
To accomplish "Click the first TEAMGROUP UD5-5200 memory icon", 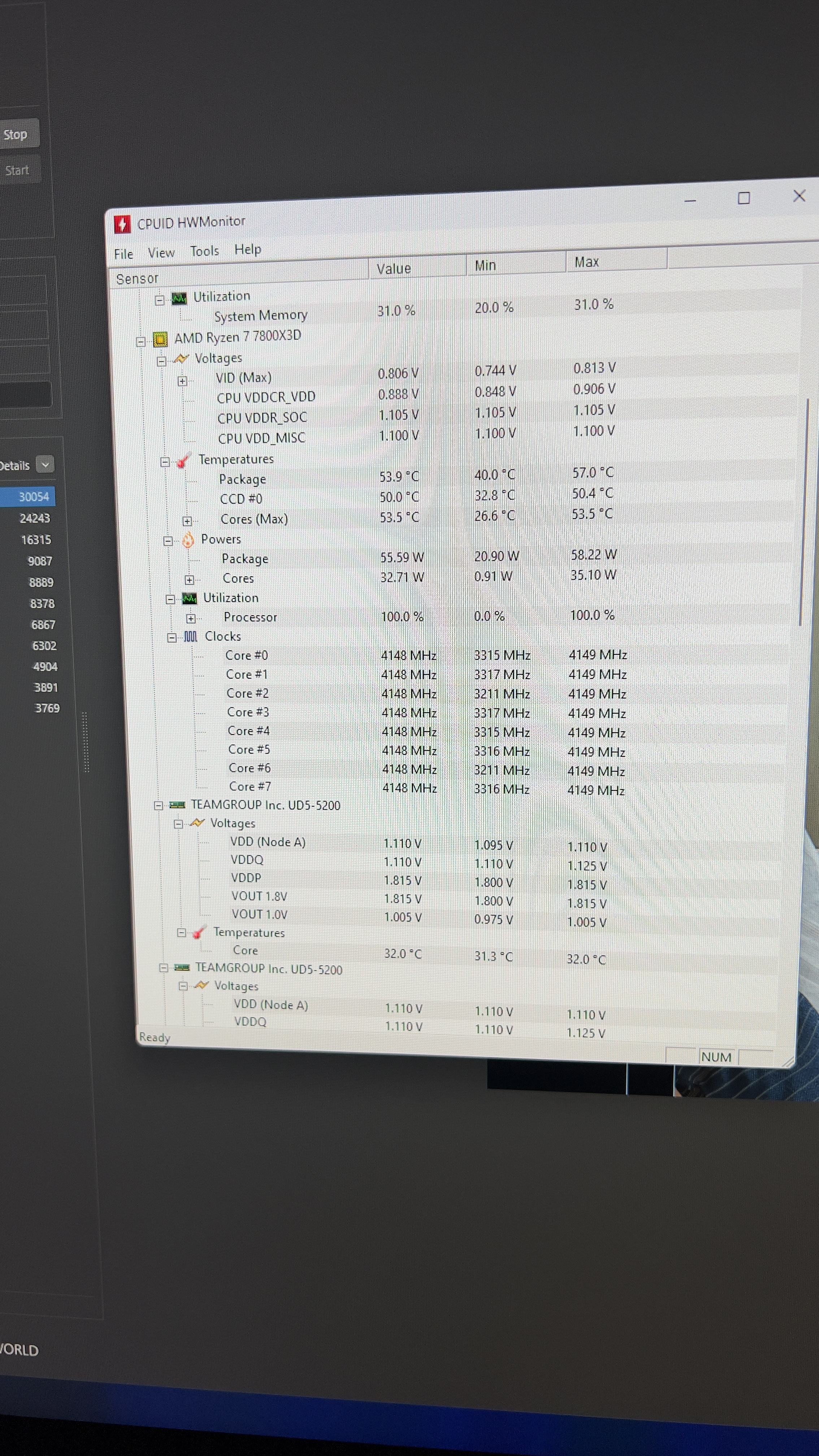I will coord(177,805).
